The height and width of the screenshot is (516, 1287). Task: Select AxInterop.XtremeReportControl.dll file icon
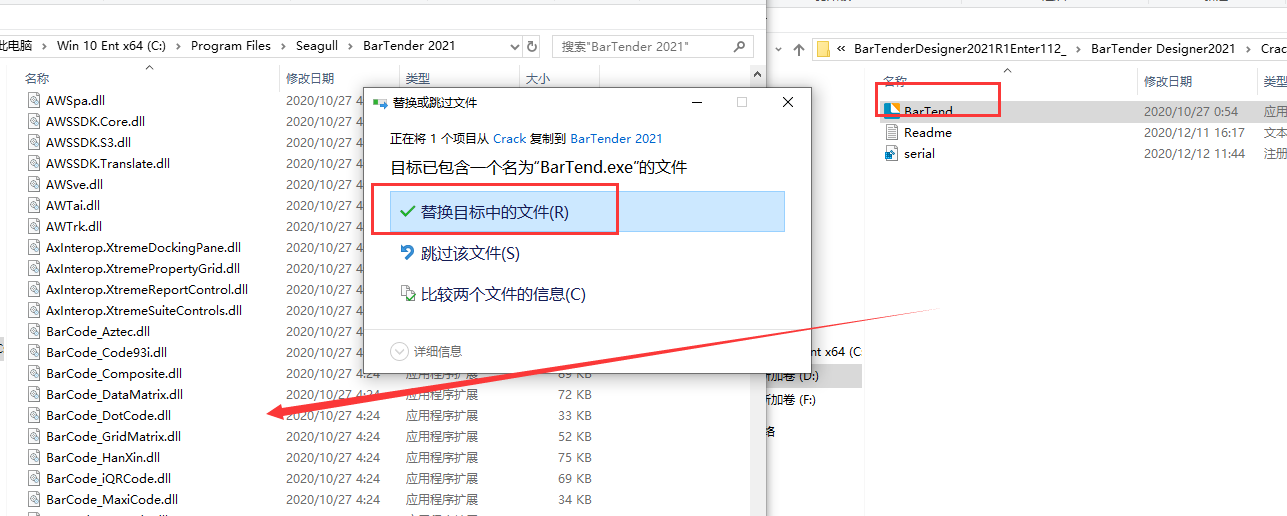[x=35, y=289]
